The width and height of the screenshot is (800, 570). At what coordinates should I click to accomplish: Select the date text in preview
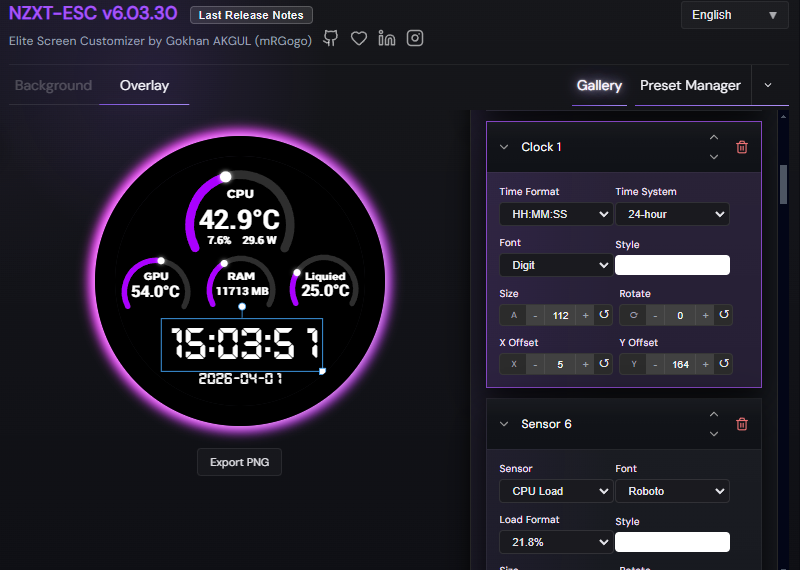click(x=240, y=378)
